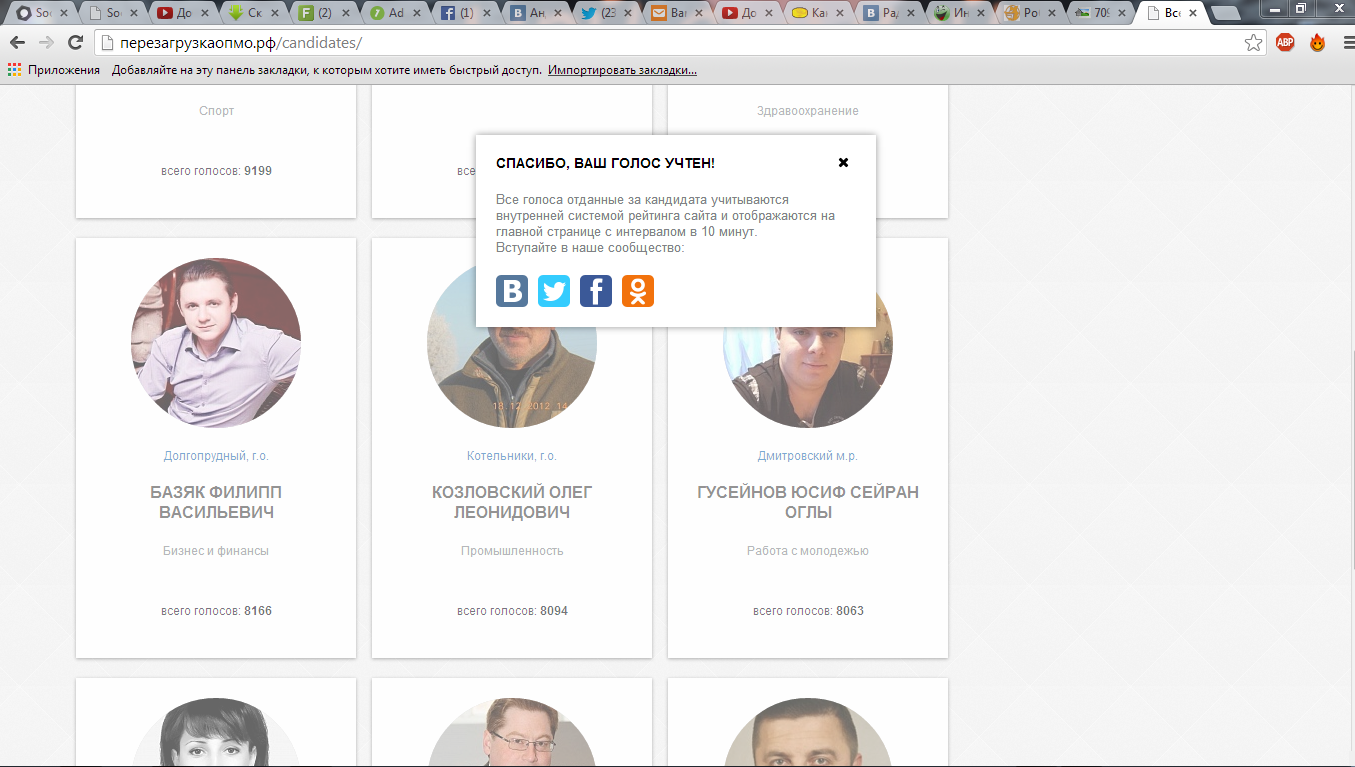This screenshot has width=1355, height=767.
Task: Open Козловский Олег Леонидович's photo
Action: click(x=512, y=378)
